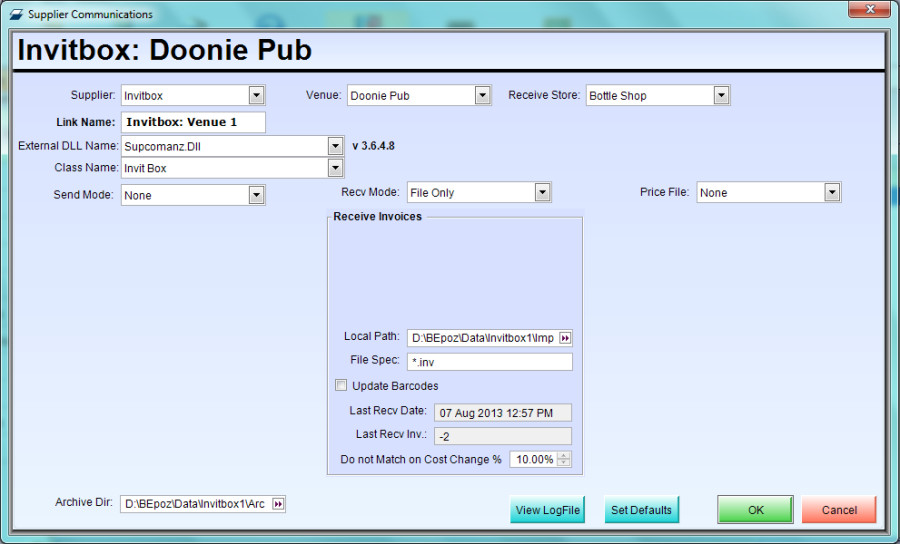This screenshot has height=544, width=900.
Task: Click the Last Recv Inv. field
Action: pyautogui.click(x=503, y=436)
